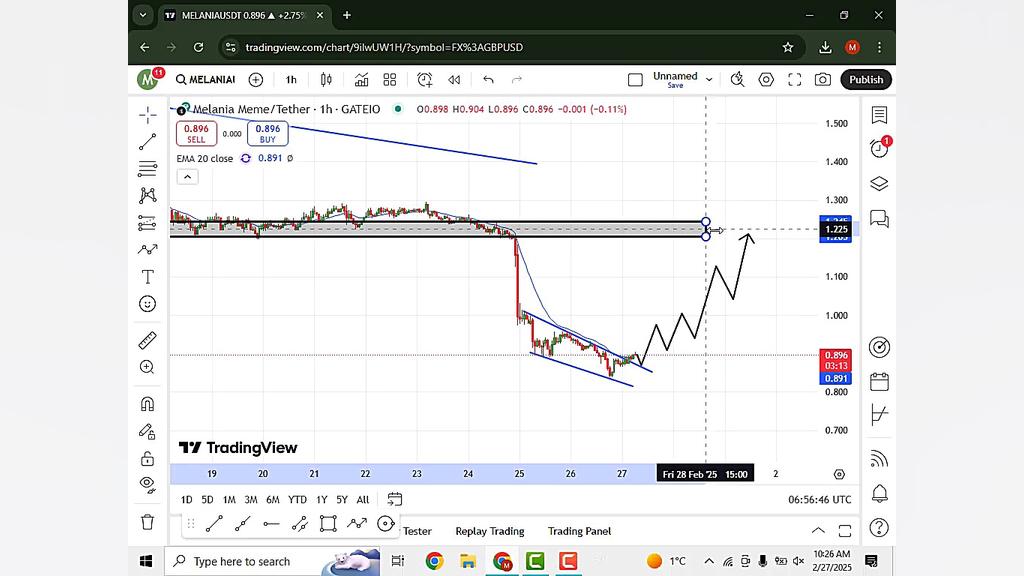Take a chart snapshot with camera

pos(823,80)
